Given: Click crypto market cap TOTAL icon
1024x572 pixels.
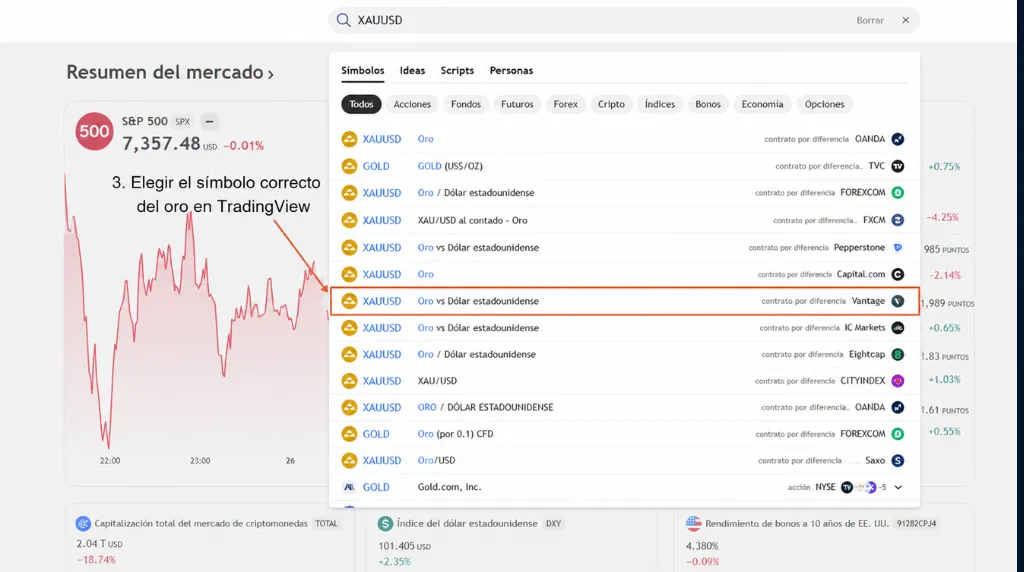Looking at the screenshot, I should click(x=83, y=524).
